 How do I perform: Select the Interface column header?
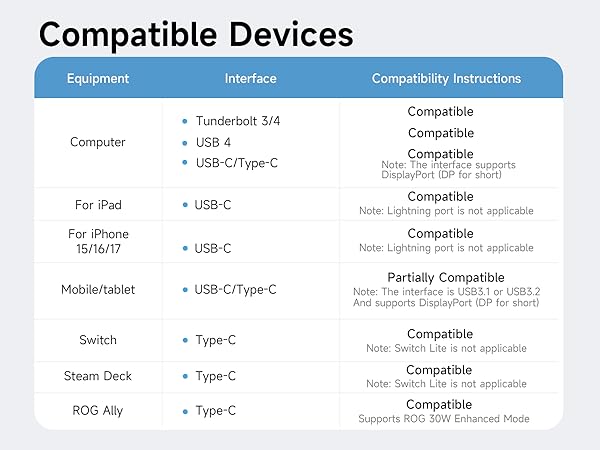251,78
